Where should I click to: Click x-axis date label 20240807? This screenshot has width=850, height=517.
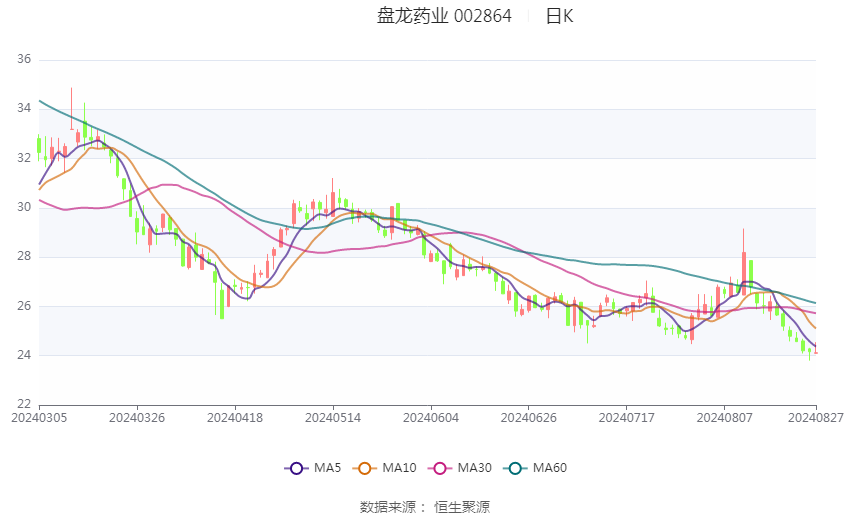725,418
